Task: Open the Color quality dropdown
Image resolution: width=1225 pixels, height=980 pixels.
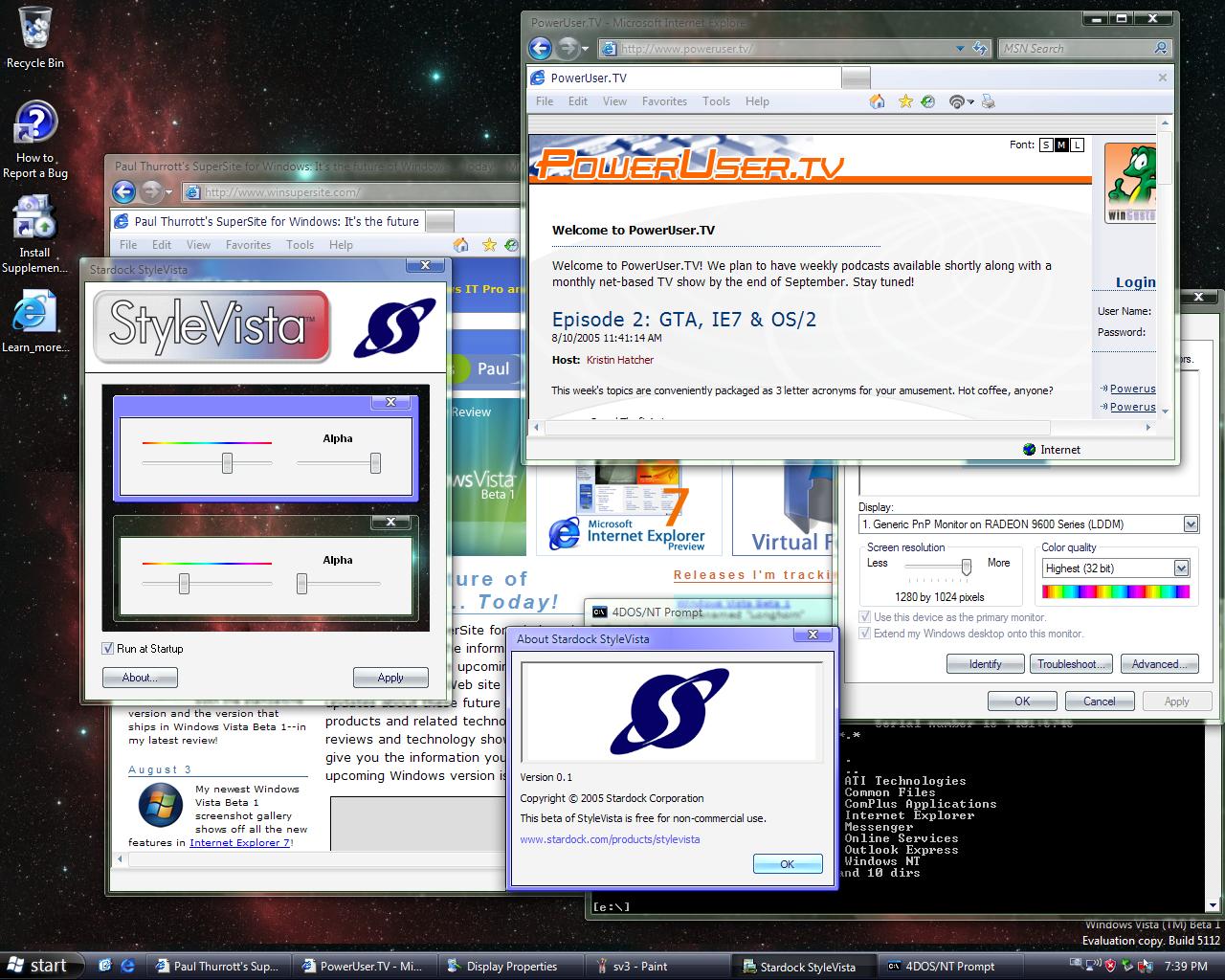Action: 1181,568
